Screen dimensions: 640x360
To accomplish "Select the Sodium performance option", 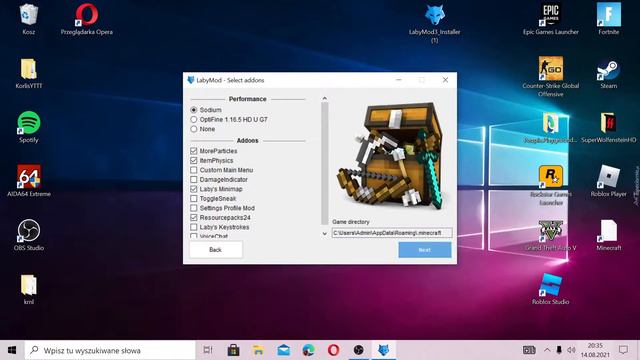I will [x=193, y=110].
